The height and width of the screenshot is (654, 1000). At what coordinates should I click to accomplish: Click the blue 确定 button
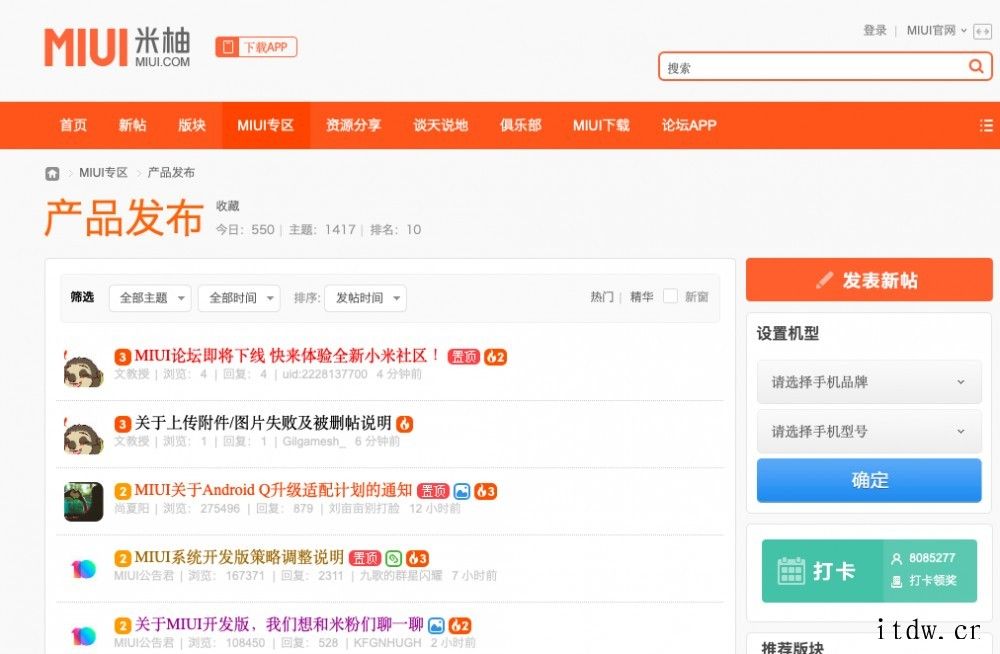[868, 480]
